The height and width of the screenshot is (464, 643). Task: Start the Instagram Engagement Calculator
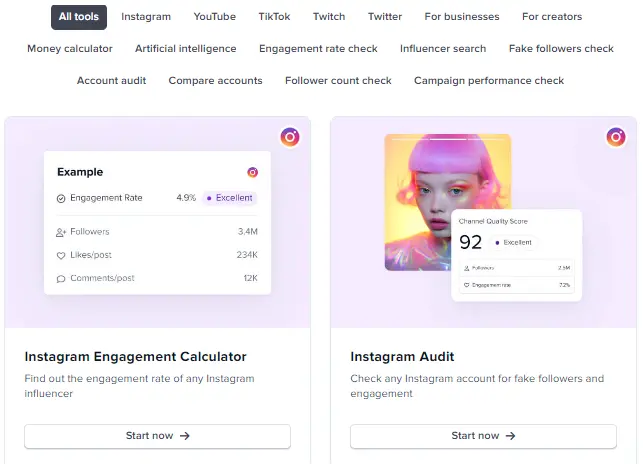[158, 436]
